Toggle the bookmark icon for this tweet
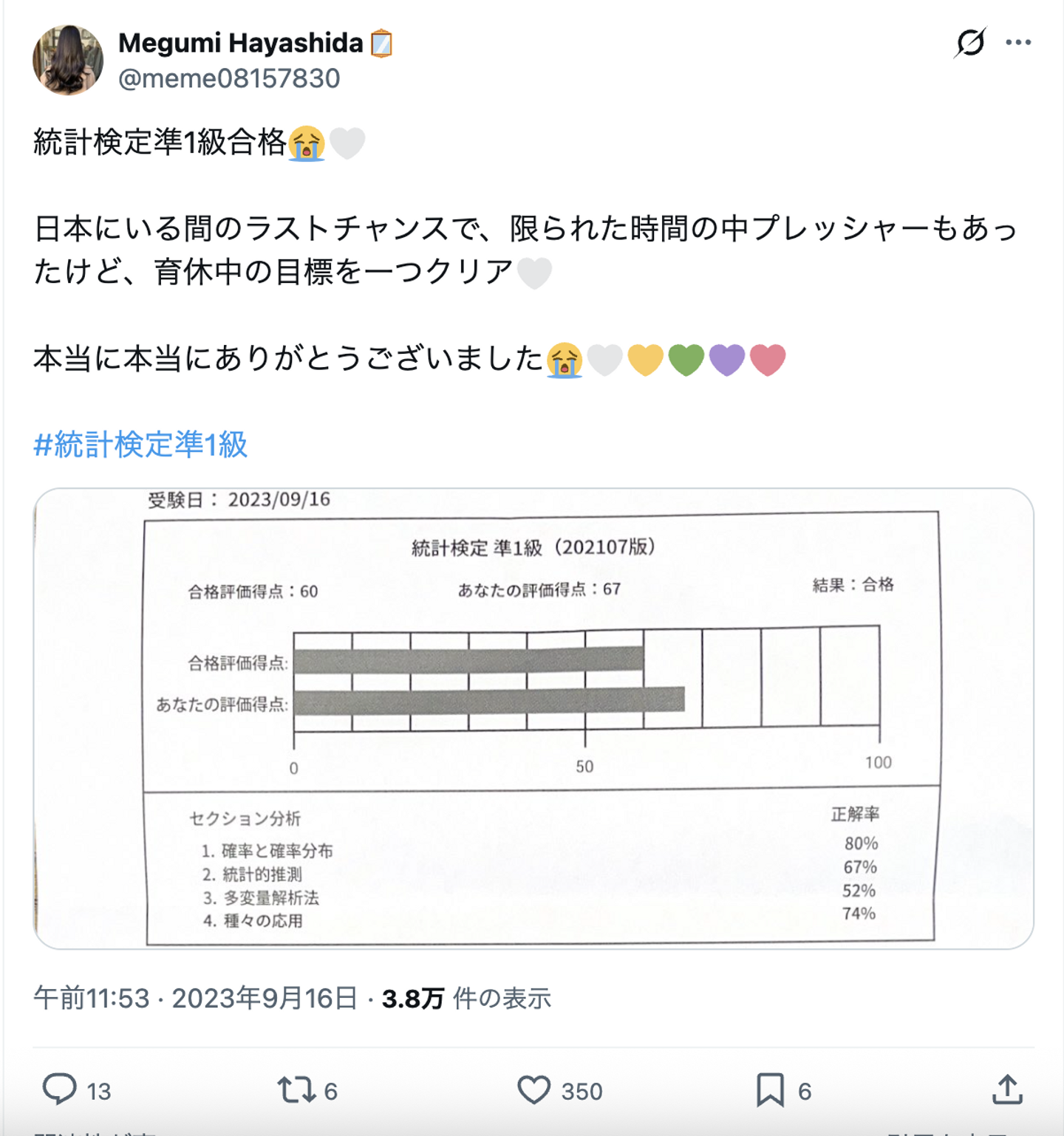This screenshot has height=1136, width=1064. point(770,1089)
